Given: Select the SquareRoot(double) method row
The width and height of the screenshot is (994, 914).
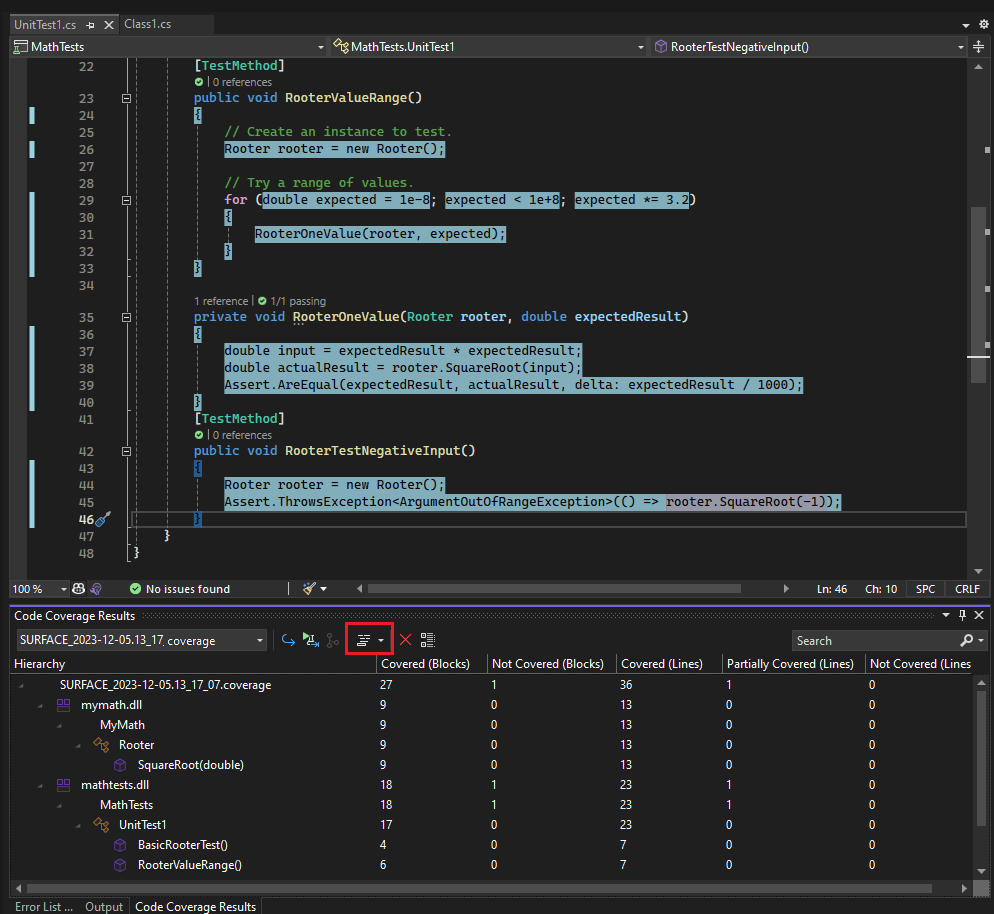Looking at the screenshot, I should pos(190,765).
